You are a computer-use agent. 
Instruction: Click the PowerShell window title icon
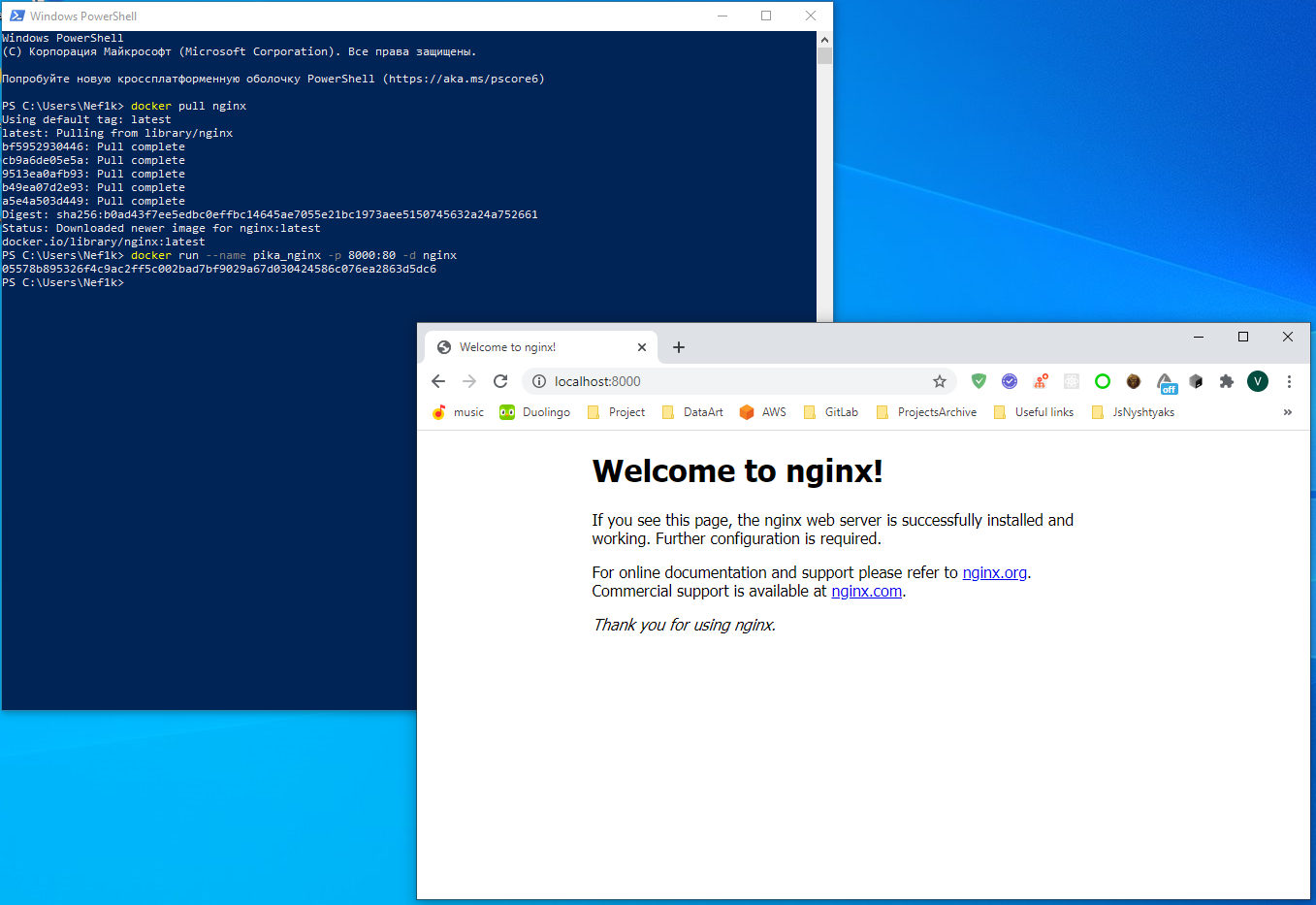pos(16,16)
